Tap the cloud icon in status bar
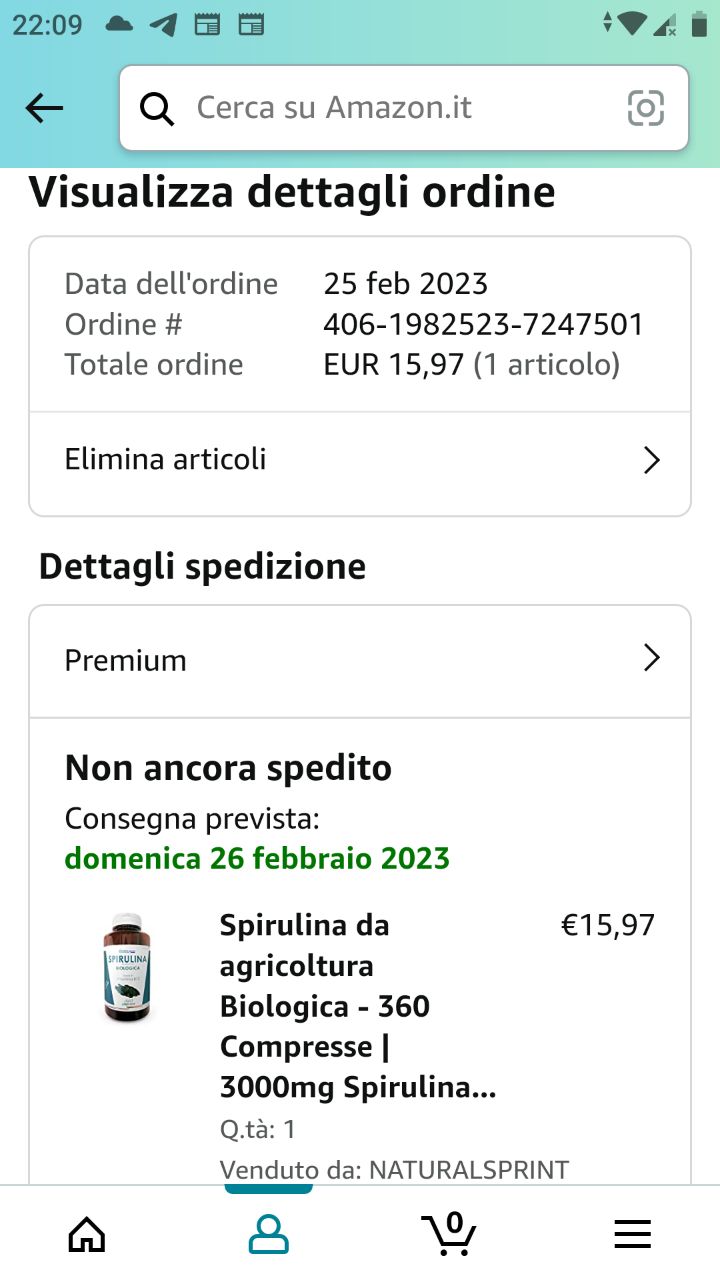The height and width of the screenshot is (1280, 720). coord(119,24)
